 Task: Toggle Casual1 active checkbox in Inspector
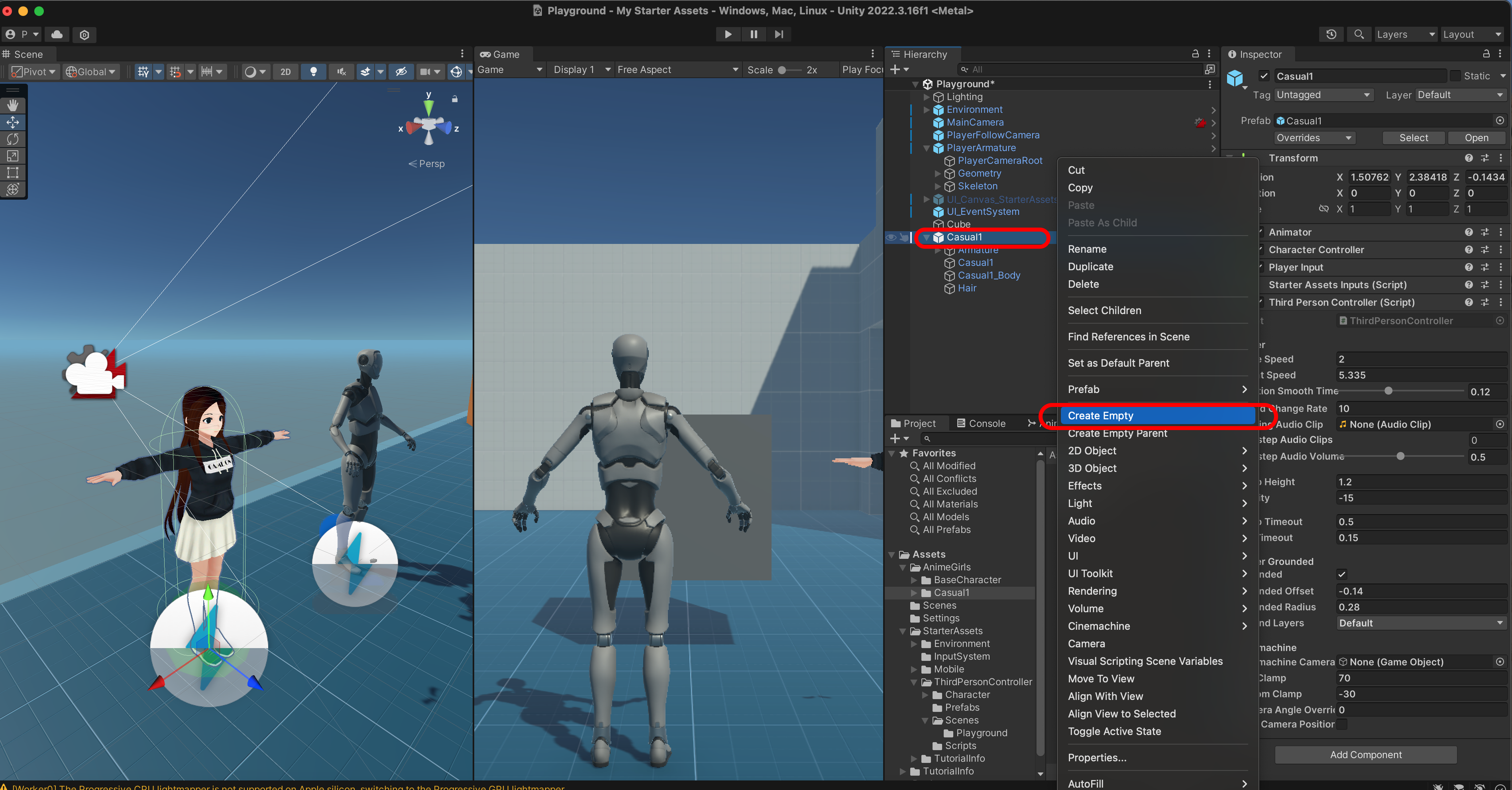click(1264, 76)
